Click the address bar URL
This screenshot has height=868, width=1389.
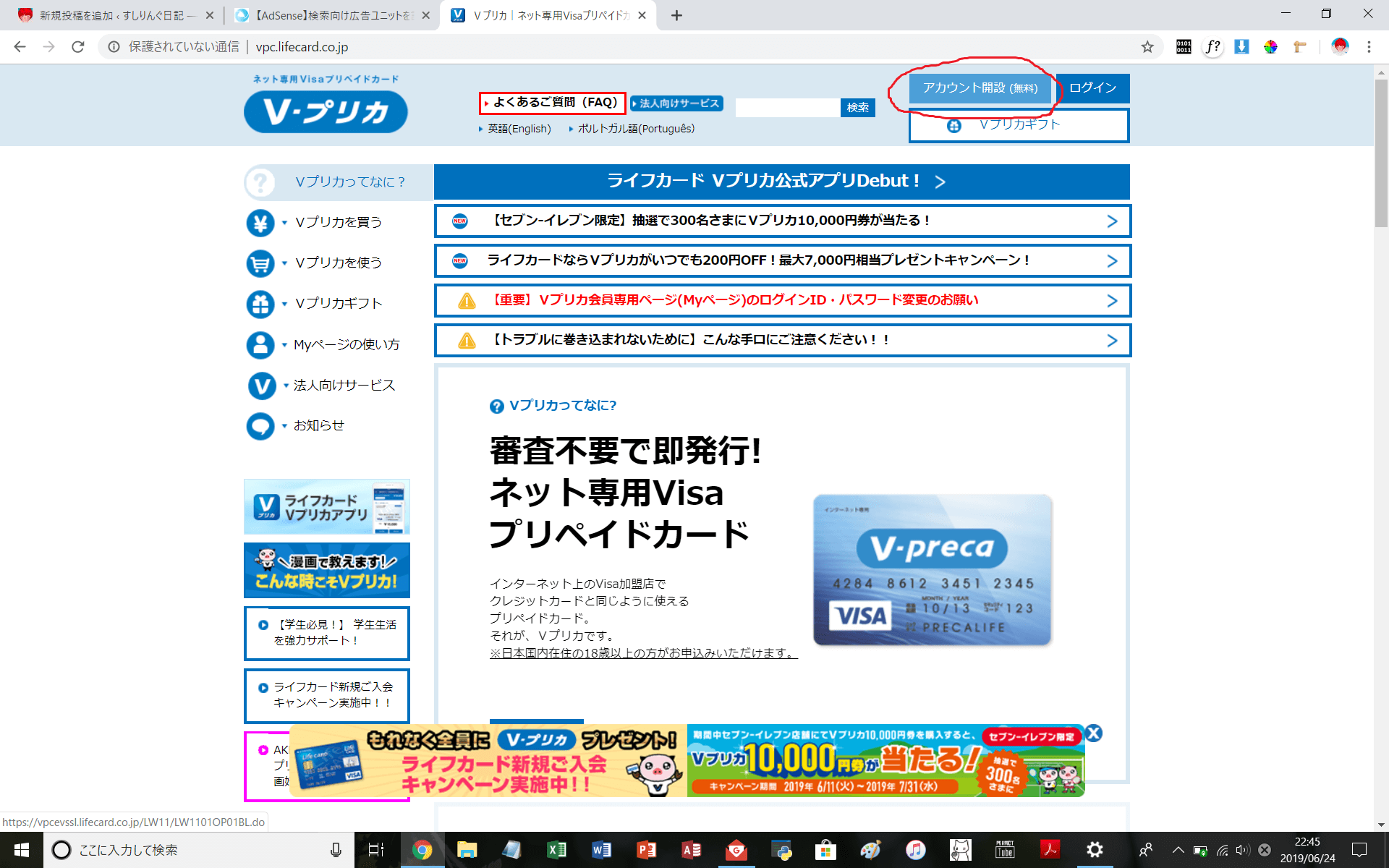tap(302, 47)
